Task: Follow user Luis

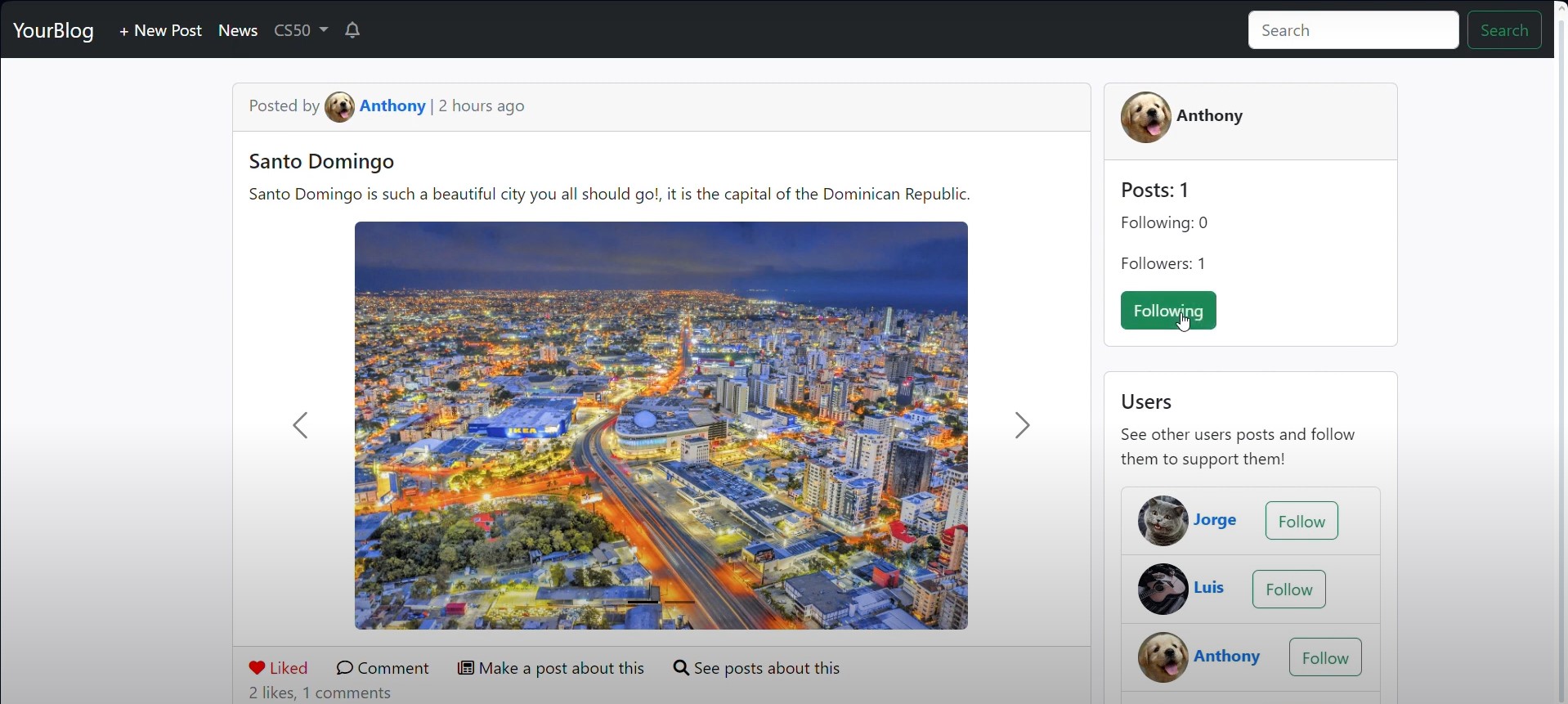Action: tap(1288, 590)
